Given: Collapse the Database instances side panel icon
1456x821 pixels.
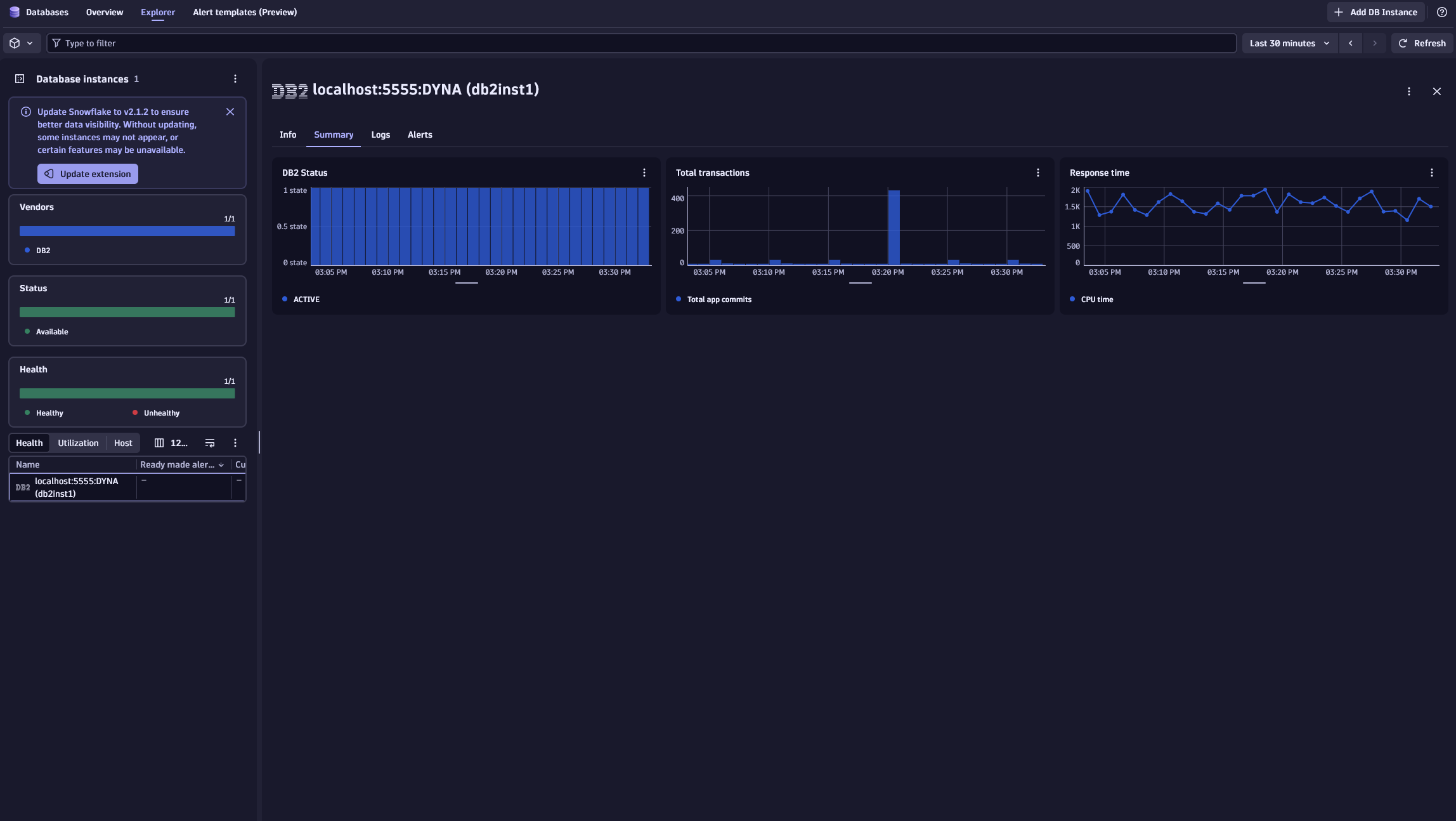Looking at the screenshot, I should tap(20, 79).
